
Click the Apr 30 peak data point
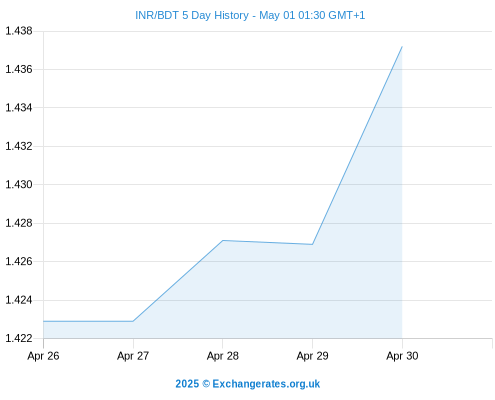(x=402, y=47)
